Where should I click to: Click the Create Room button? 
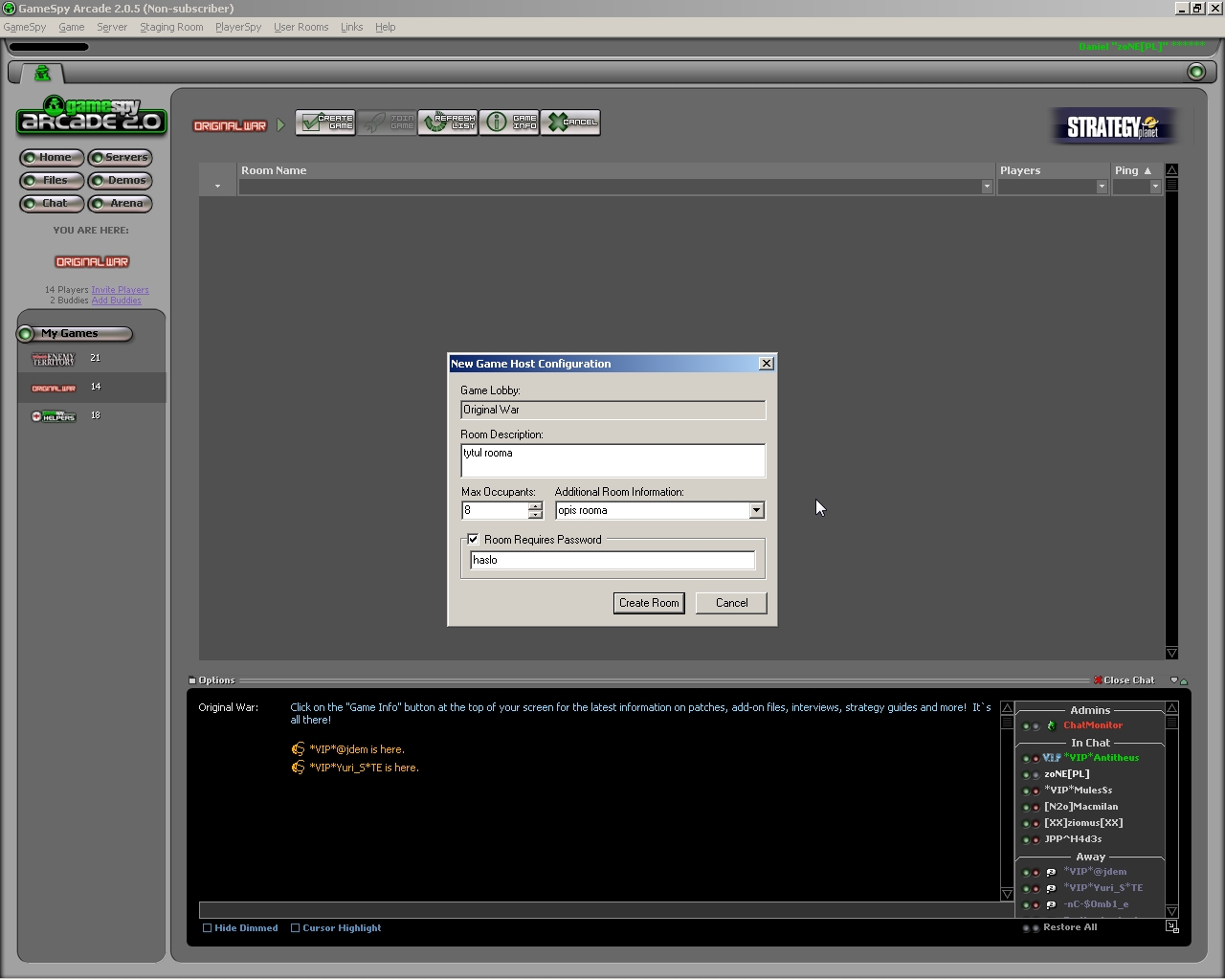649,603
